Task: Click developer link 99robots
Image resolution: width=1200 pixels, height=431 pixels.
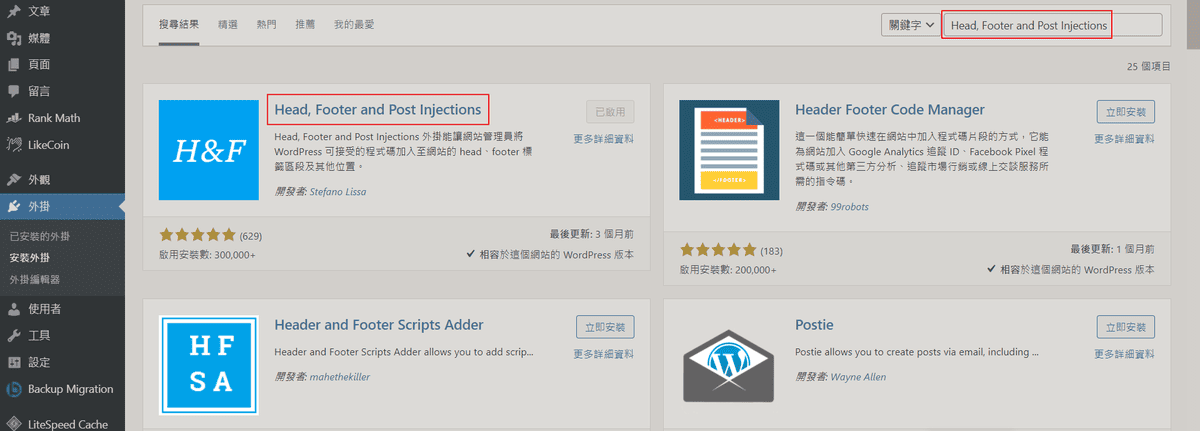Action: (851, 207)
